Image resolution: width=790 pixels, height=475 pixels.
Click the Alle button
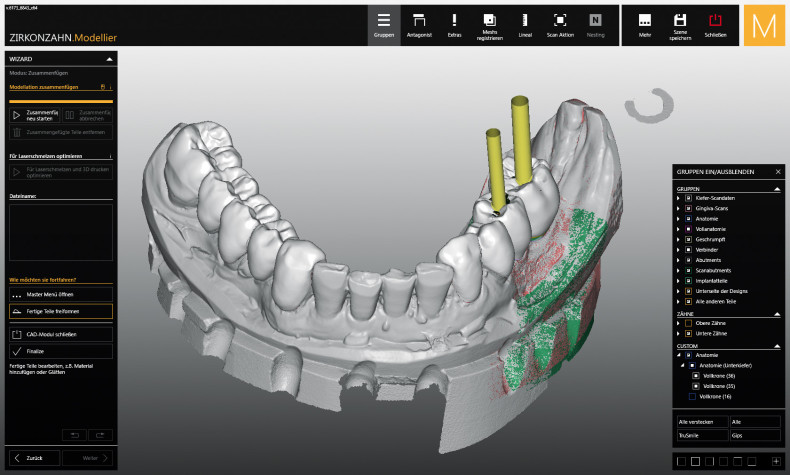[x=755, y=422]
